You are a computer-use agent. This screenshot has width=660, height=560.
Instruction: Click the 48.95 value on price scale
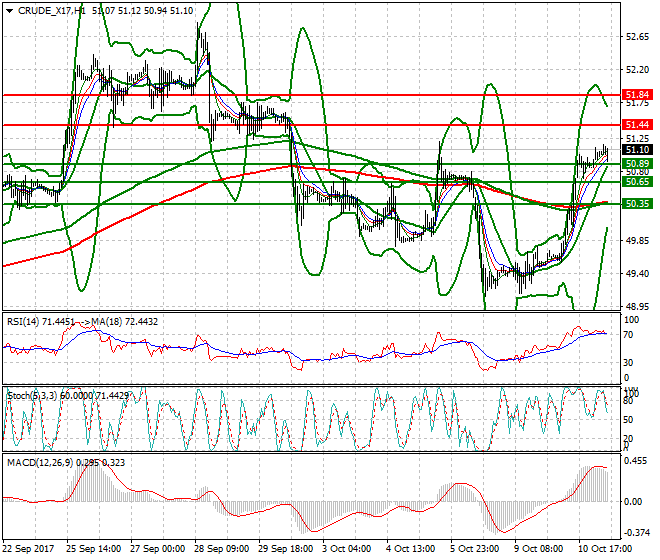(x=636, y=307)
